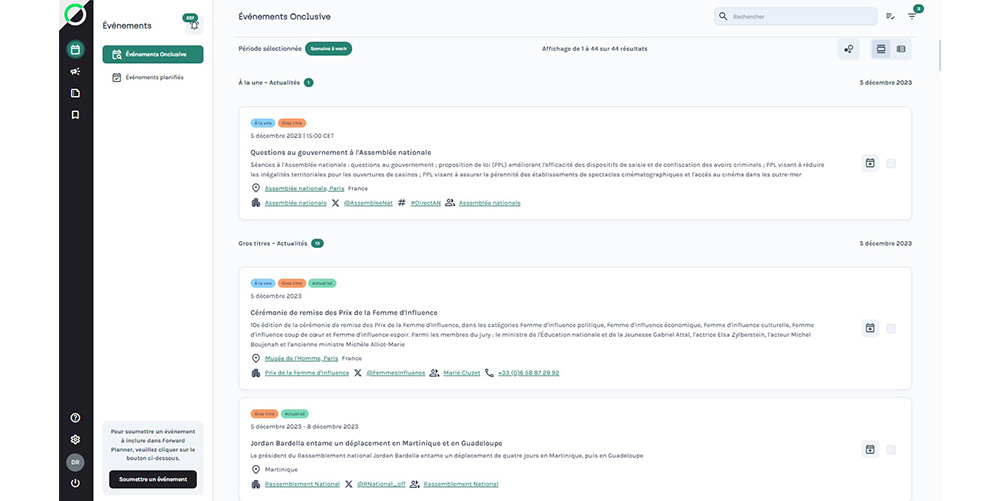The width and height of the screenshot is (1000, 501).
Task: Click the power logout icon
Action: coord(75,483)
